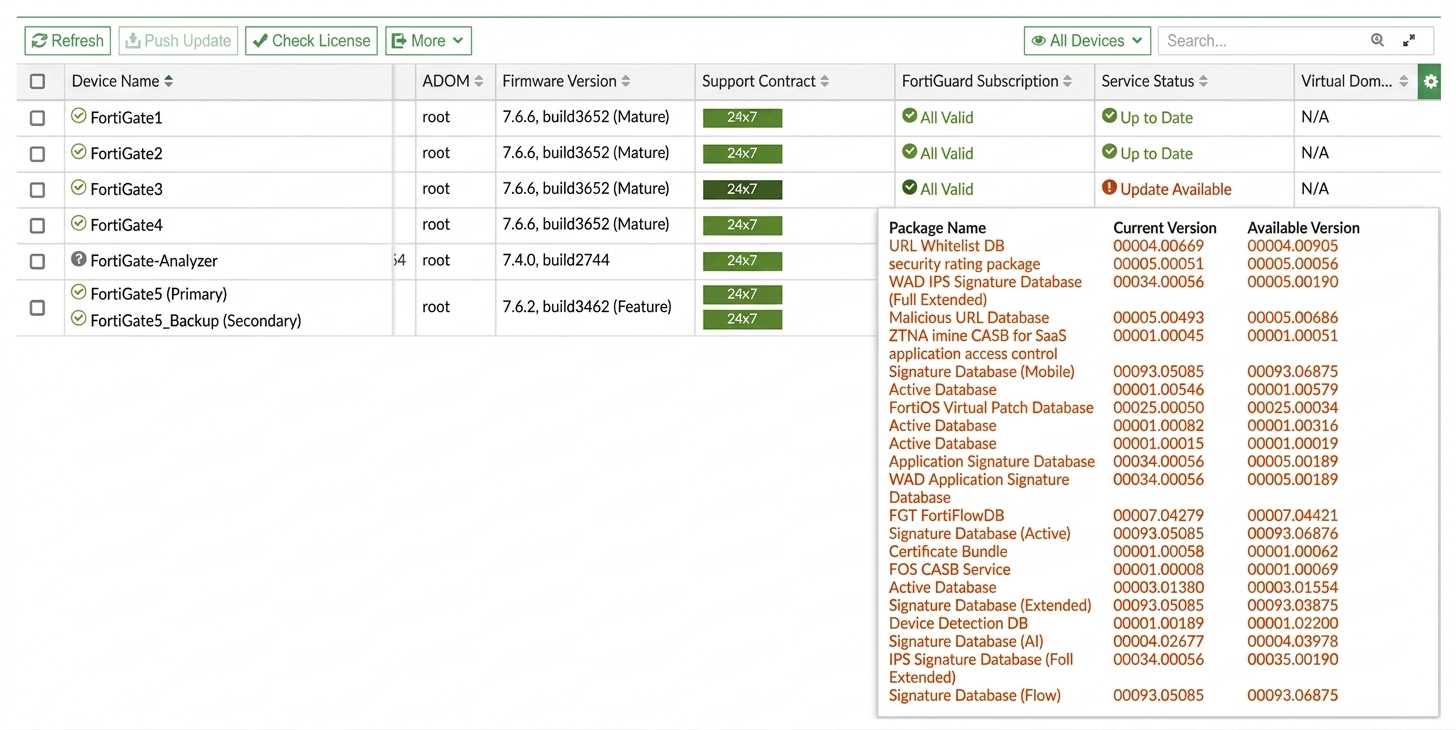Click Application Signature Database entry
This screenshot has width=1456, height=730.
(992, 462)
